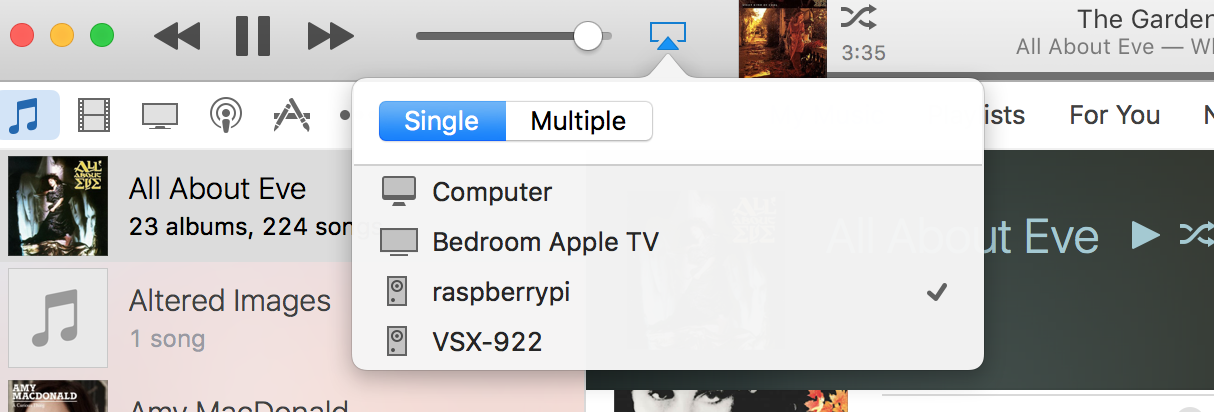The height and width of the screenshot is (412, 1214).
Task: Choose Bedroom Apple TV as output
Action: (x=668, y=242)
